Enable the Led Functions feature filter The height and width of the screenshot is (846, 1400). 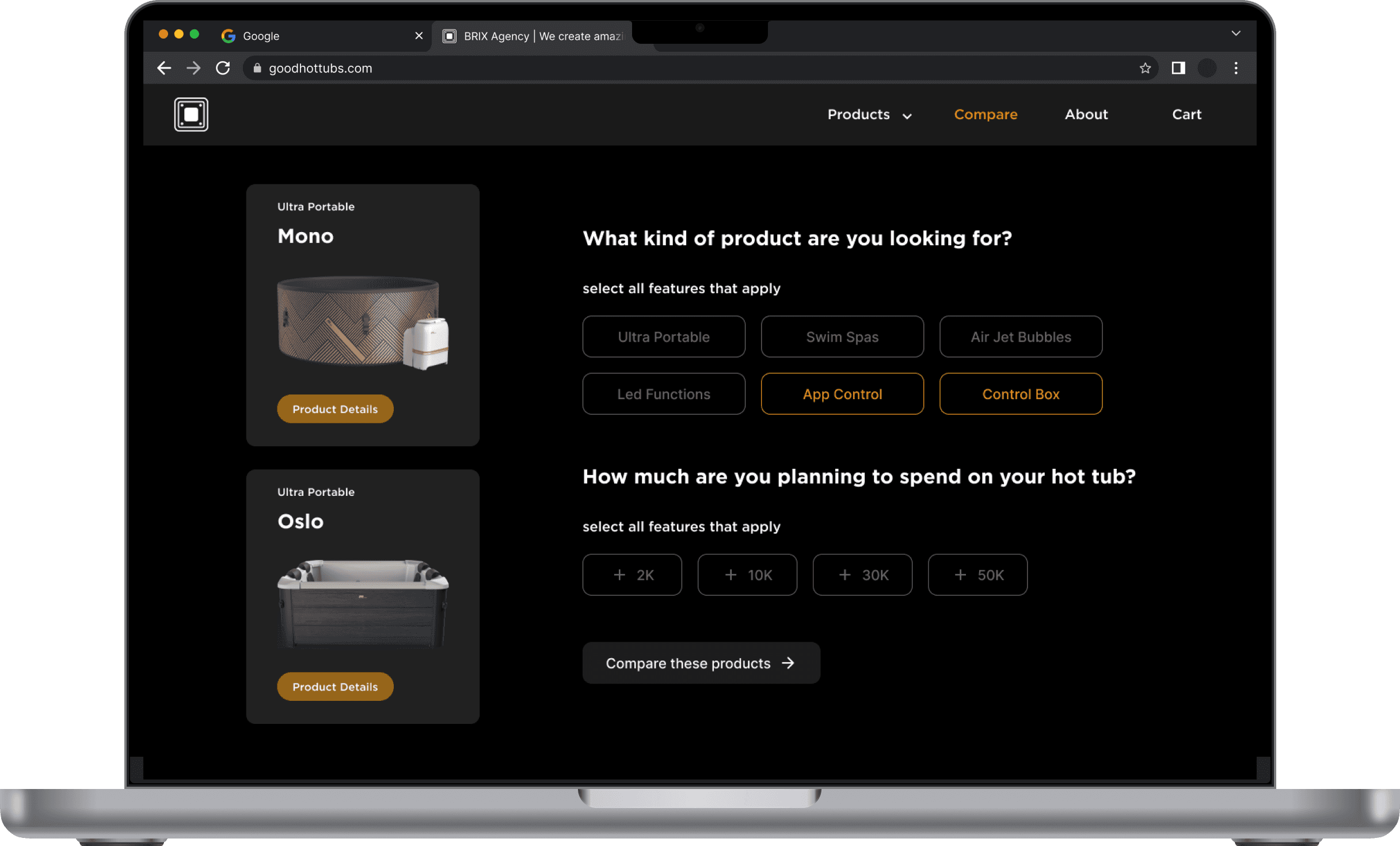663,394
